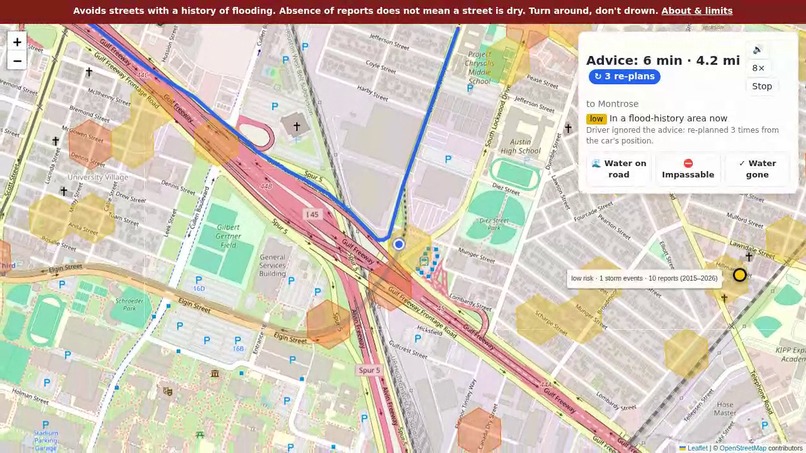Click the orange hexagon at Gulf Freeway interchange
The width and height of the screenshot is (806, 453).
[390, 286]
